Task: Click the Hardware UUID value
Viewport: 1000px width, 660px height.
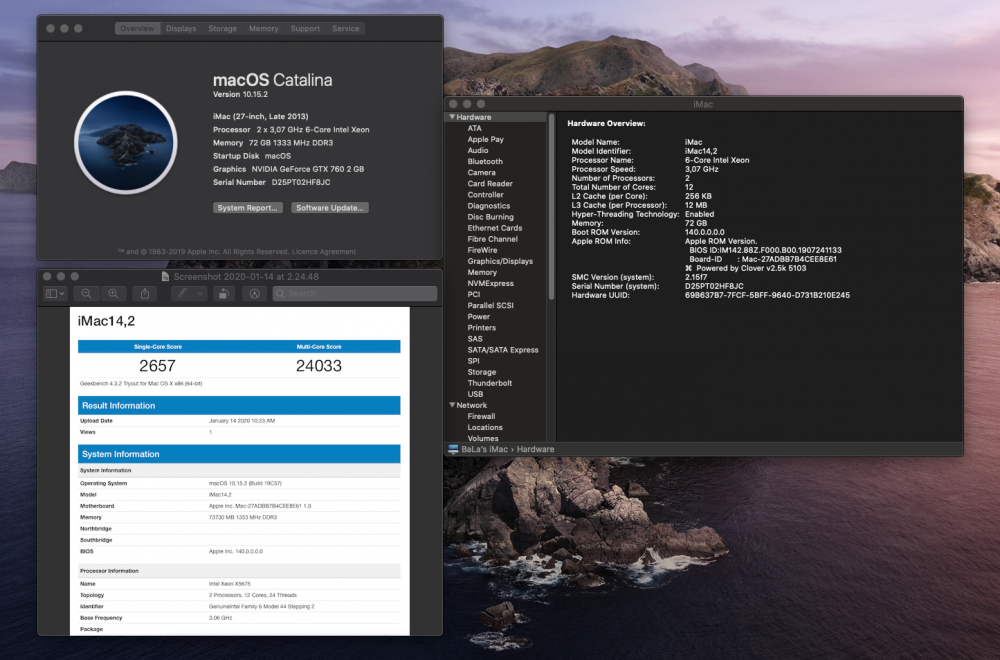Action: pos(767,295)
